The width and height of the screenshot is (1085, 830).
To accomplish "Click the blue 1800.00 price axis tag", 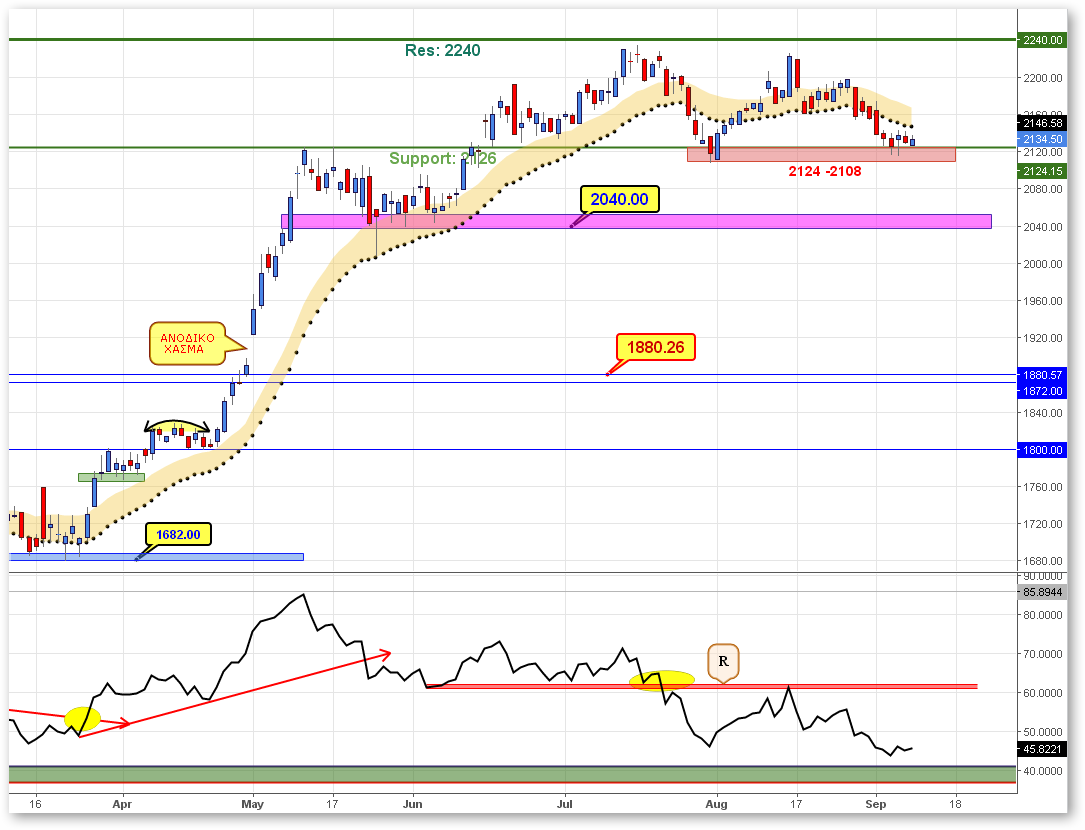I will click(1041, 450).
